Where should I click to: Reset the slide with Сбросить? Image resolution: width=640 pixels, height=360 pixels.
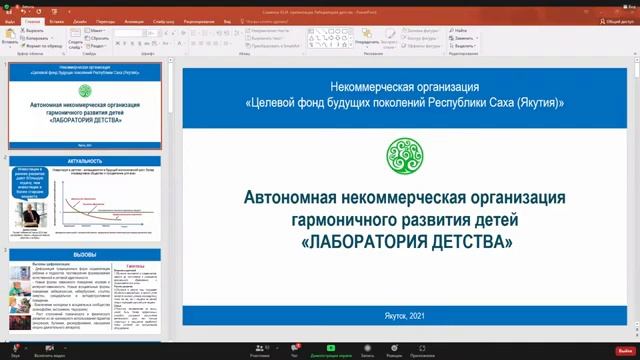coord(97,38)
